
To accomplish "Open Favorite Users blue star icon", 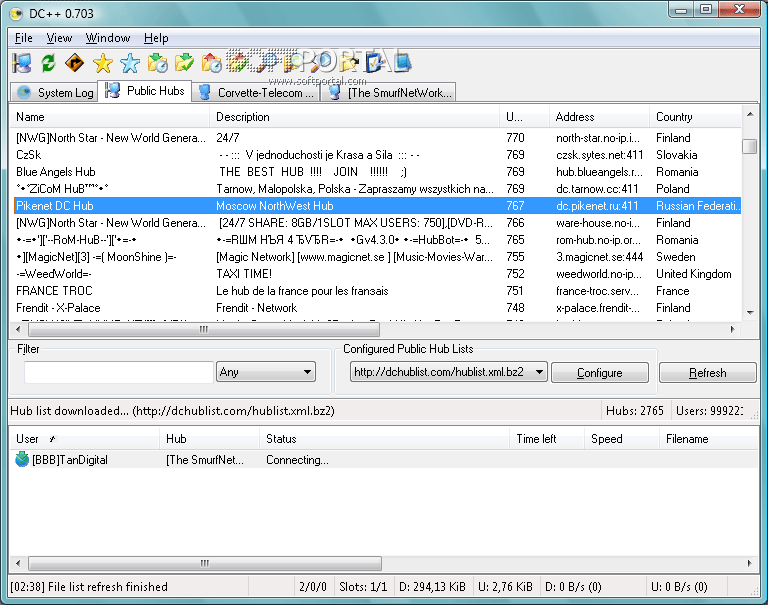I will [130, 63].
